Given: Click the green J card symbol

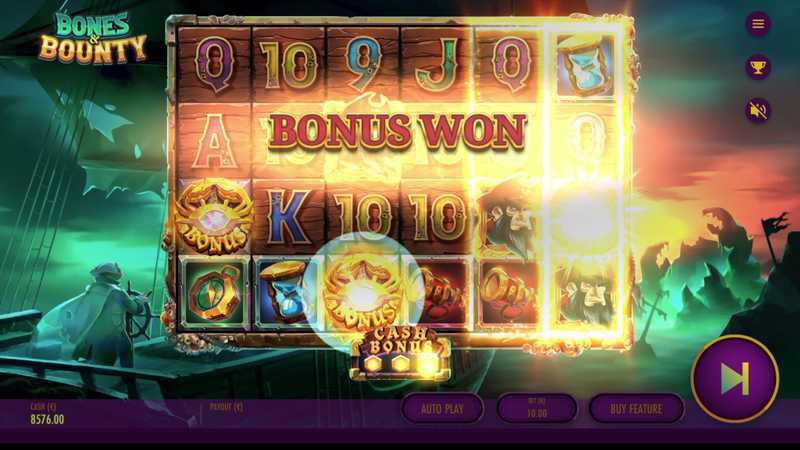Looking at the screenshot, I should (436, 64).
